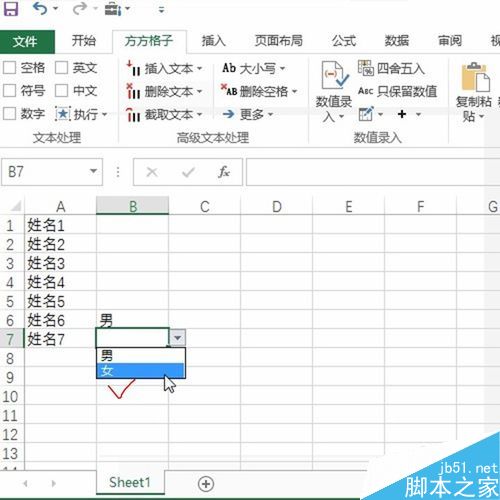500x500 pixels.
Task: Tick the 英文 checkbox
Action: pos(62,68)
